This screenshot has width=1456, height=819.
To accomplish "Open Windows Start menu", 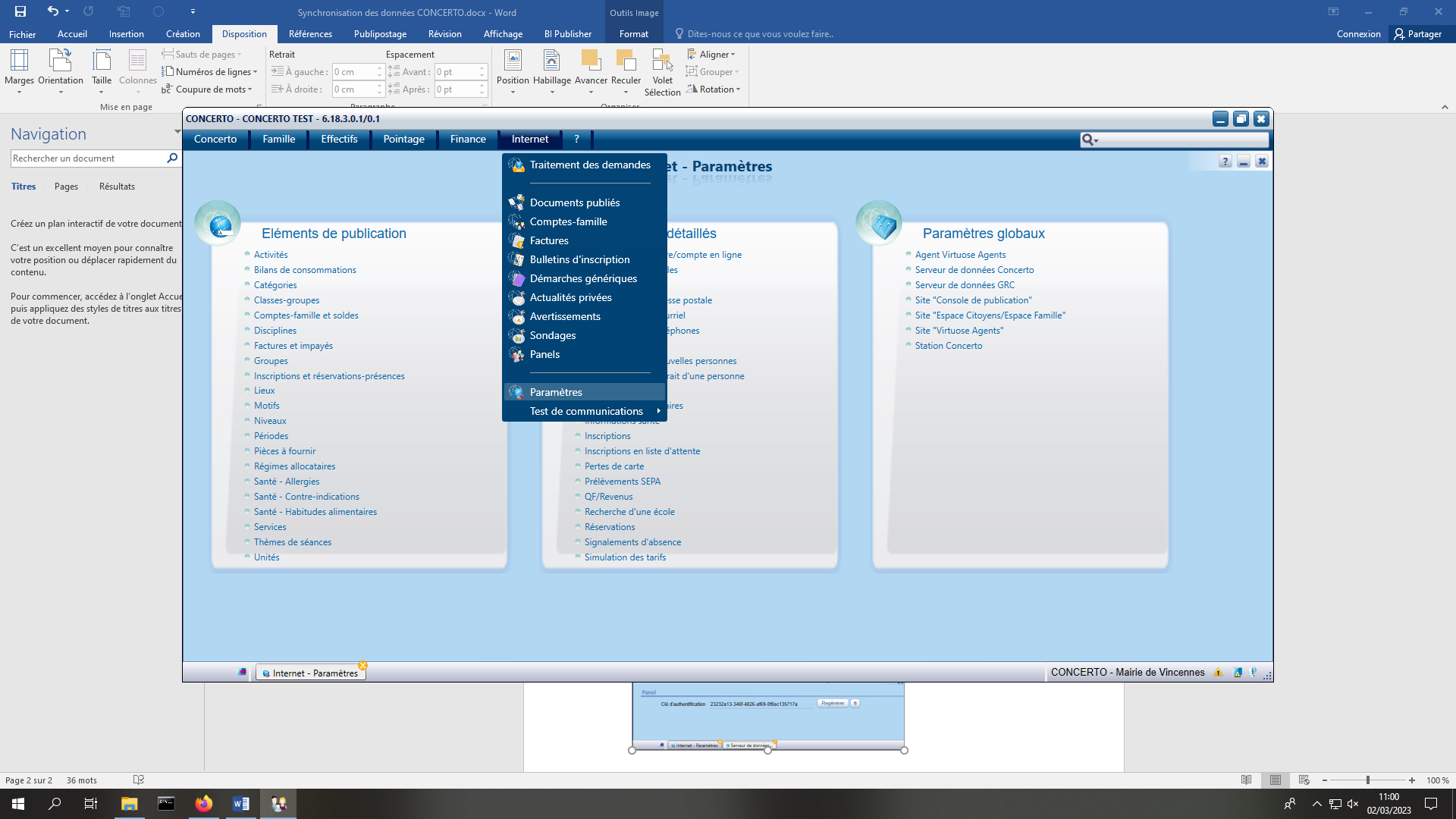I will click(18, 804).
